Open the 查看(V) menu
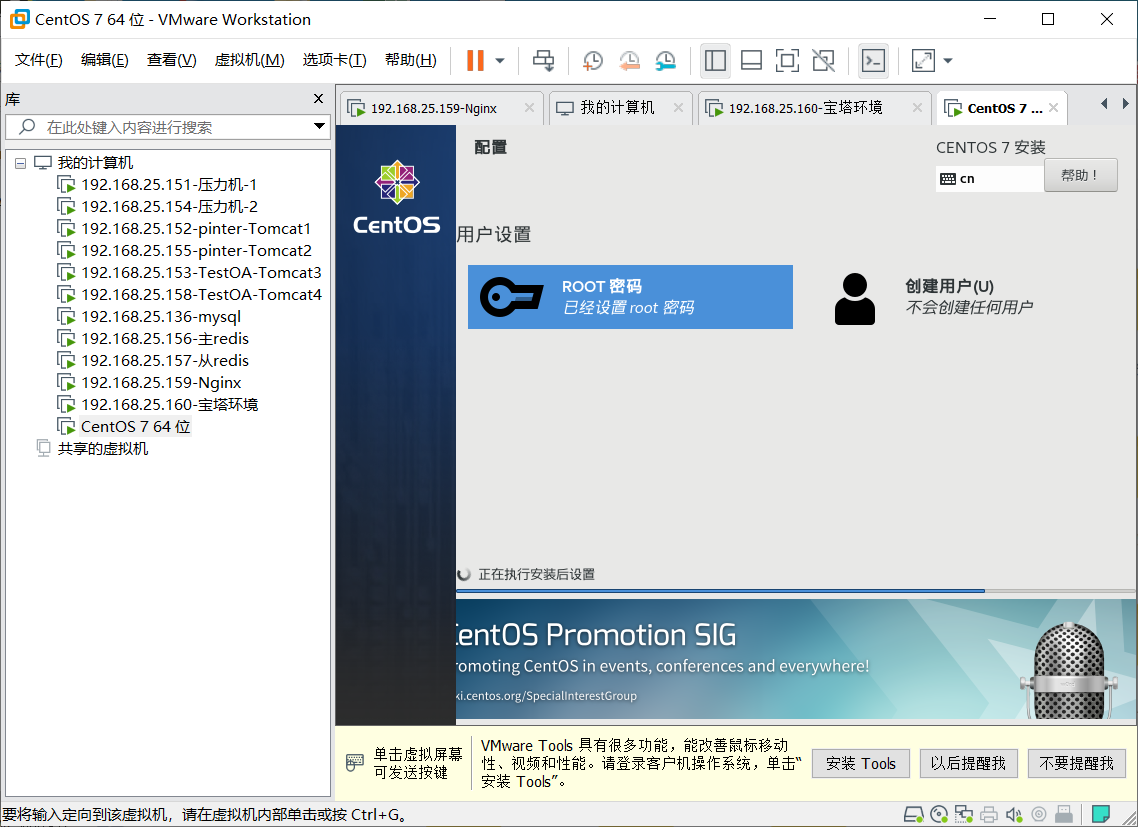1138x827 pixels. (x=171, y=60)
